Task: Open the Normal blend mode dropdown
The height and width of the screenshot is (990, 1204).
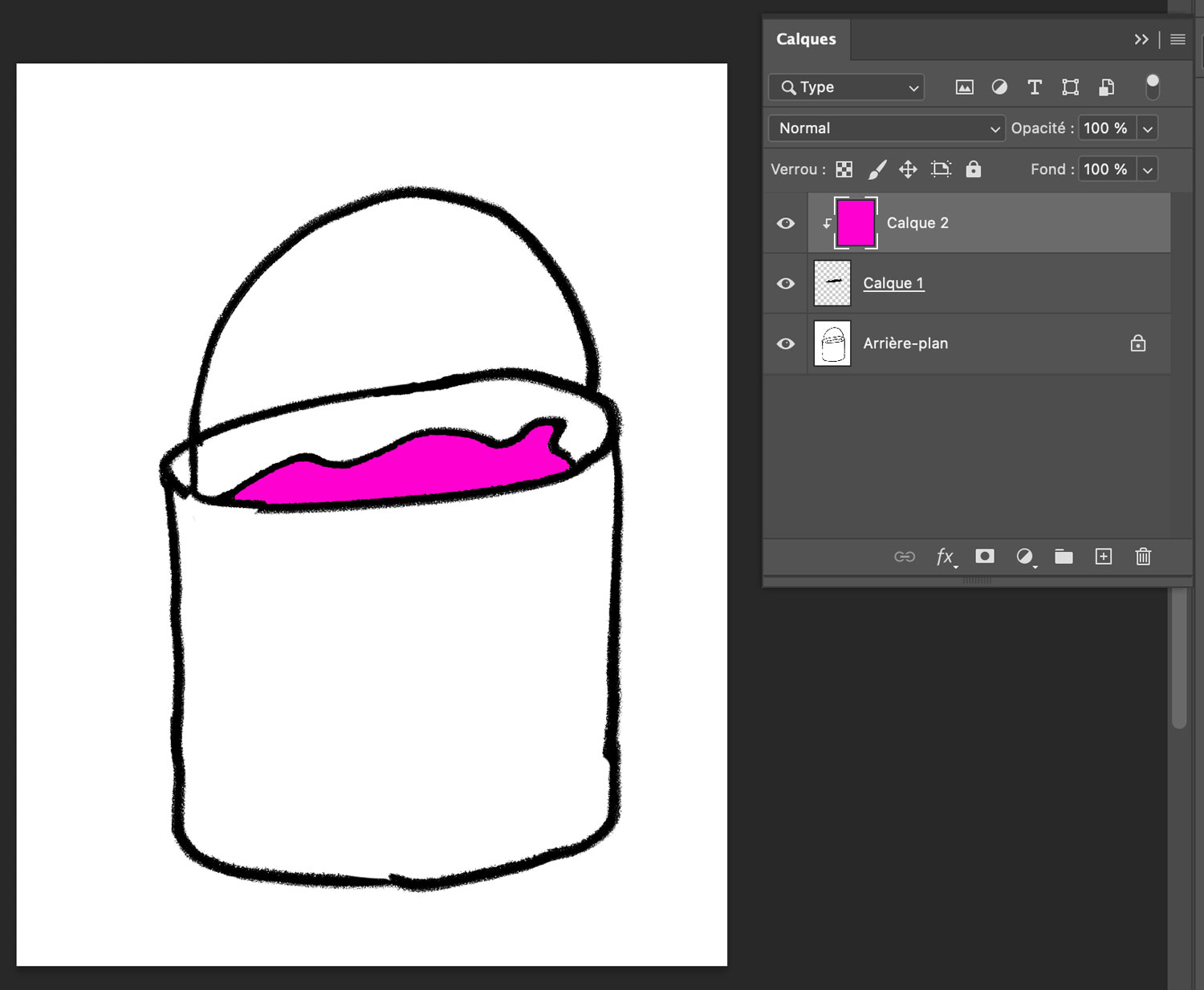Action: coord(887,128)
